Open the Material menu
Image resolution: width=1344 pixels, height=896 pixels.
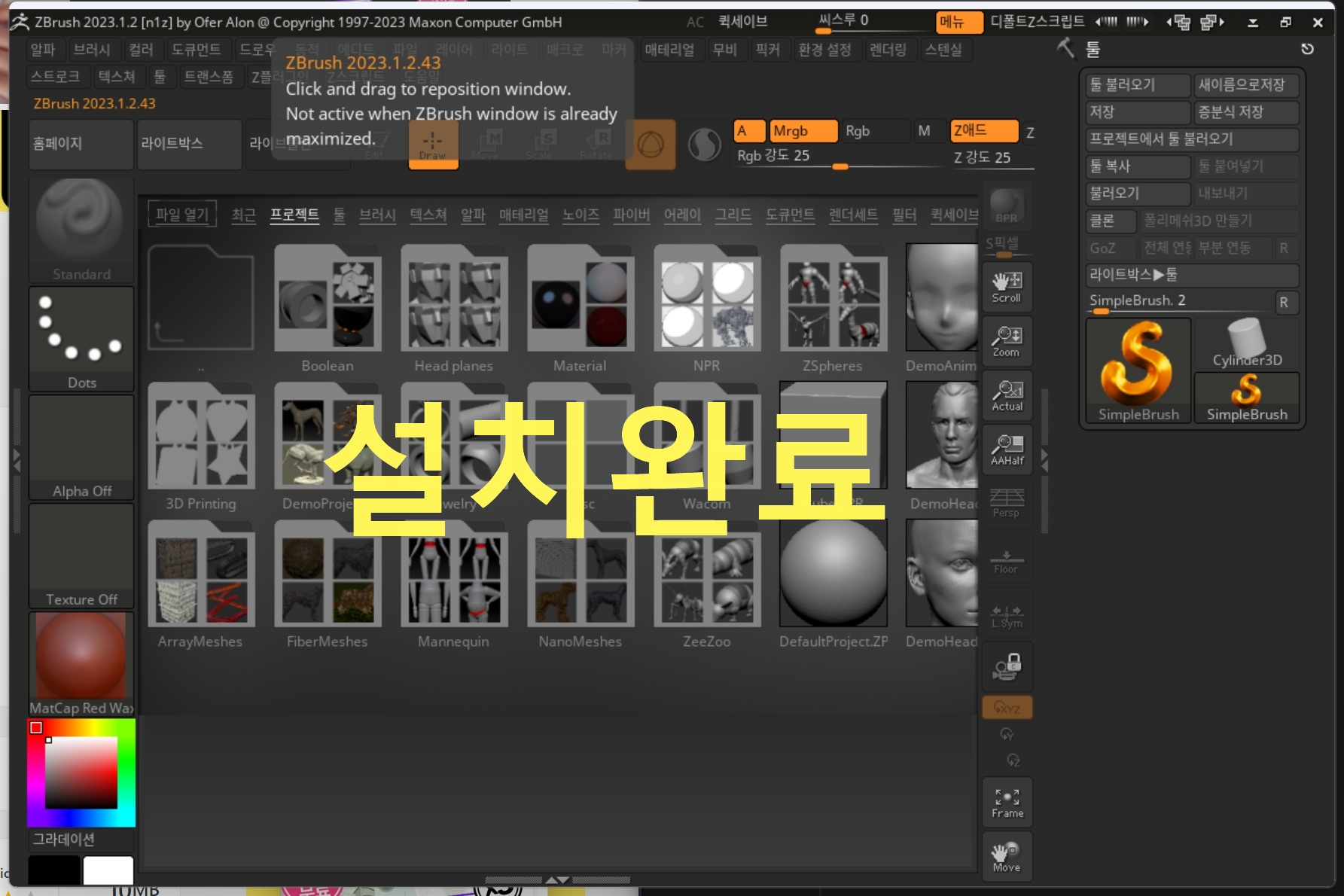coord(669,50)
